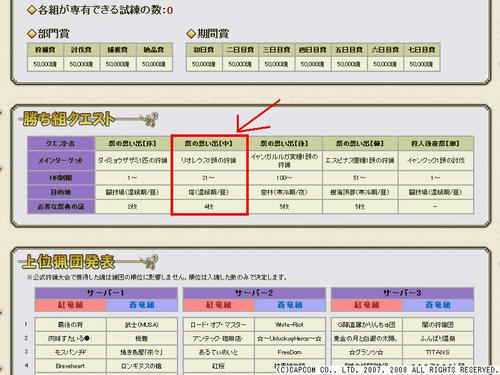Click the FreeDom guild entry
This screenshot has height=375, width=500.
290,352
